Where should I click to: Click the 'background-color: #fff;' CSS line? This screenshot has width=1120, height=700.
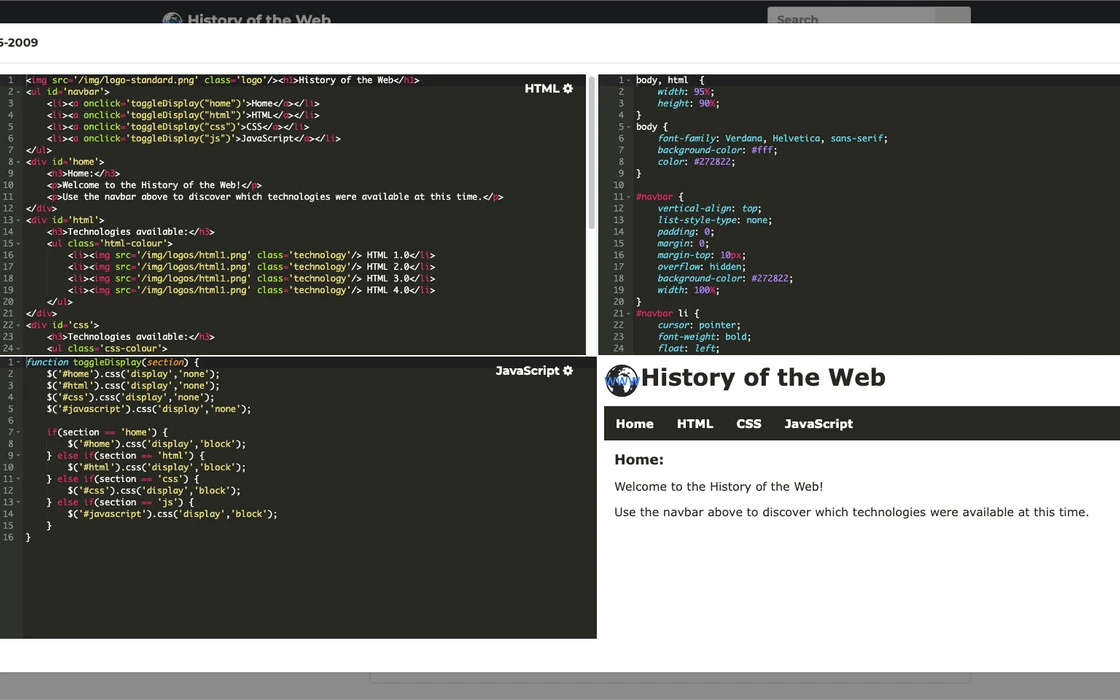(x=717, y=150)
